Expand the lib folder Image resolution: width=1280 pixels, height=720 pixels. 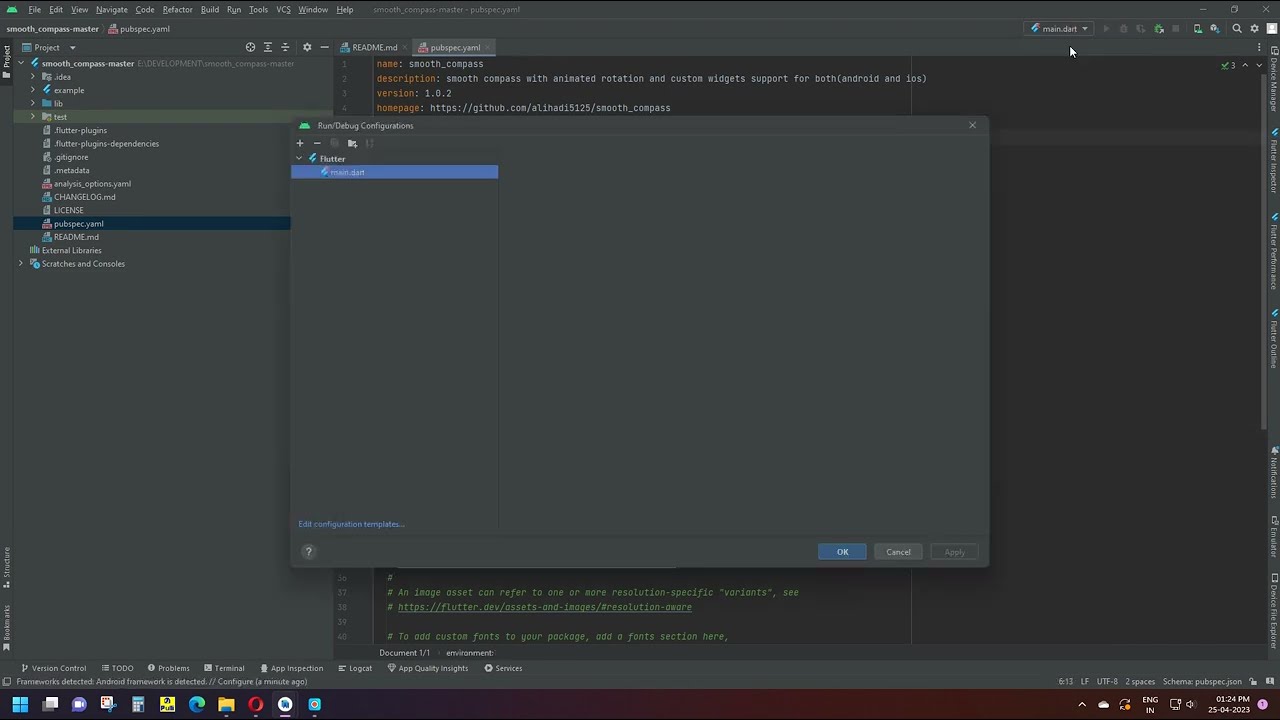point(33,103)
